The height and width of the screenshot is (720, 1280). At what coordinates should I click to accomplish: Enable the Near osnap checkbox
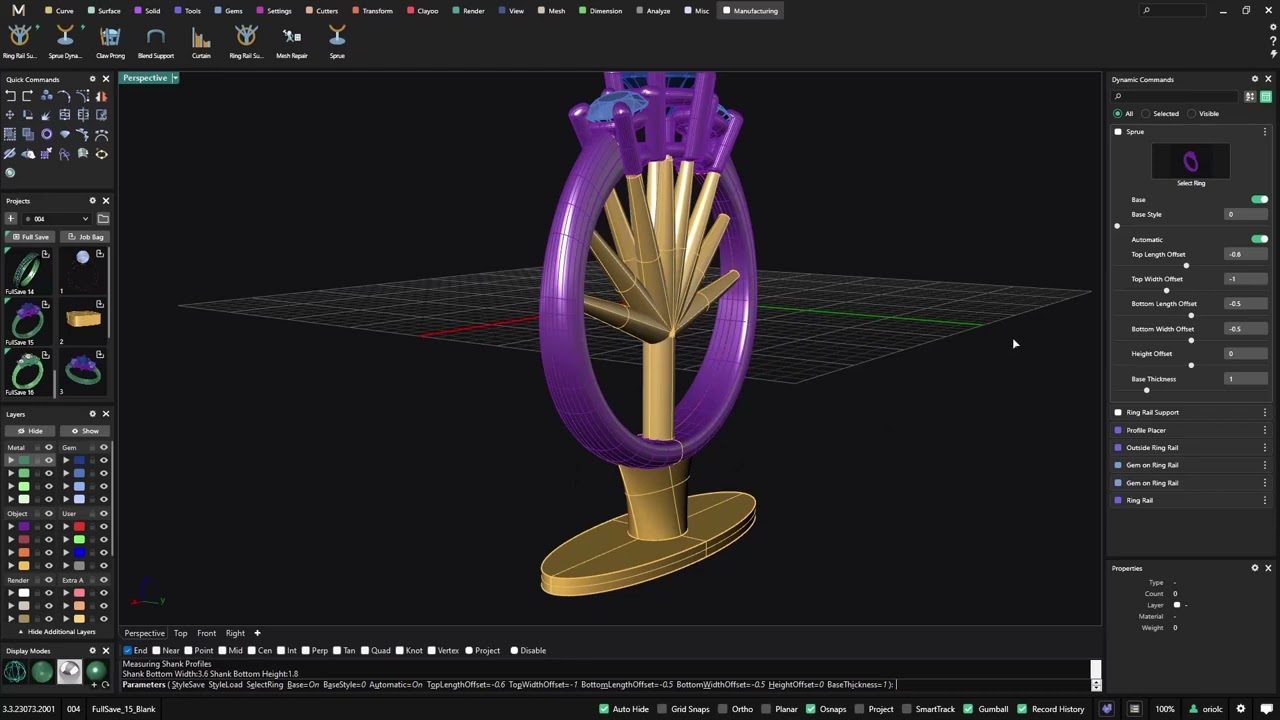pos(156,651)
